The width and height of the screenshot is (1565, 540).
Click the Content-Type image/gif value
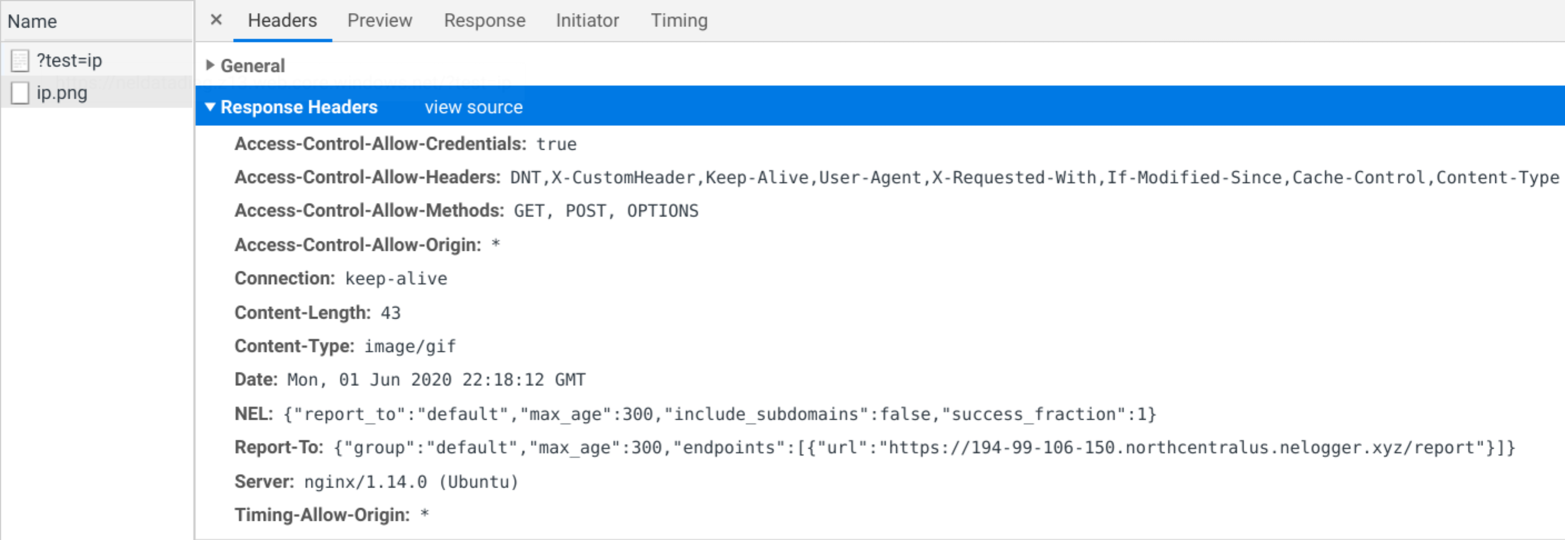[x=410, y=346]
